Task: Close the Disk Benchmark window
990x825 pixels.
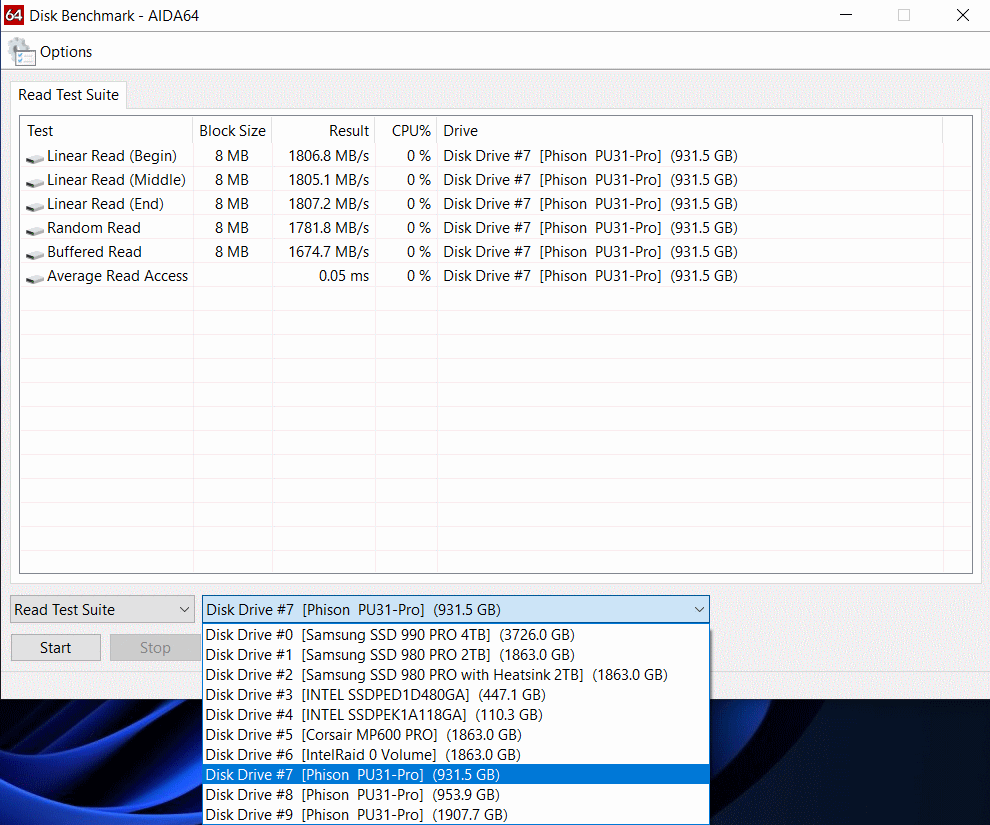Action: coord(962,15)
